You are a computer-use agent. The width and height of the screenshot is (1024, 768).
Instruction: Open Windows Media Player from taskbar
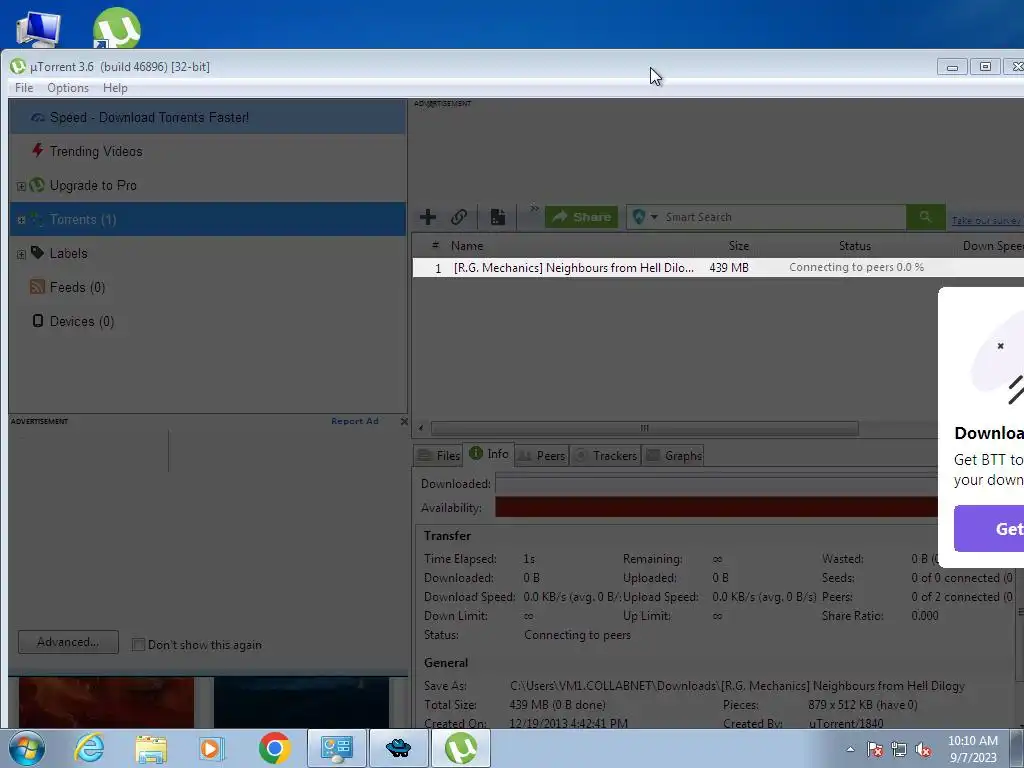pyautogui.click(x=211, y=748)
